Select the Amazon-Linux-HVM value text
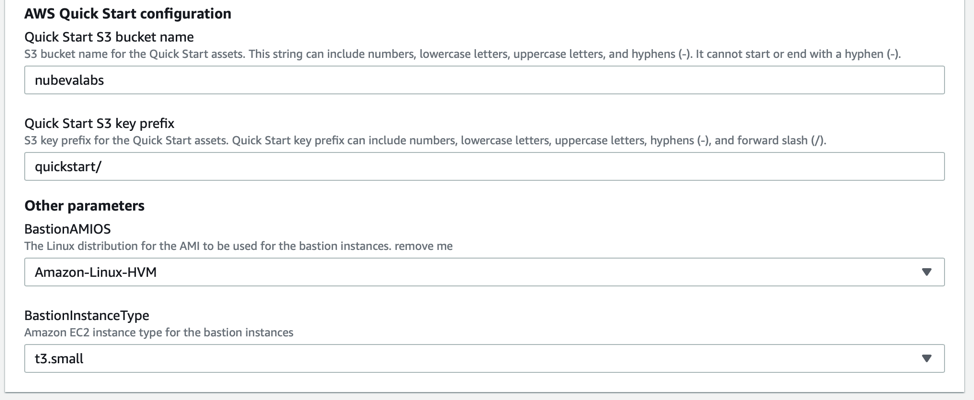 tap(96, 272)
